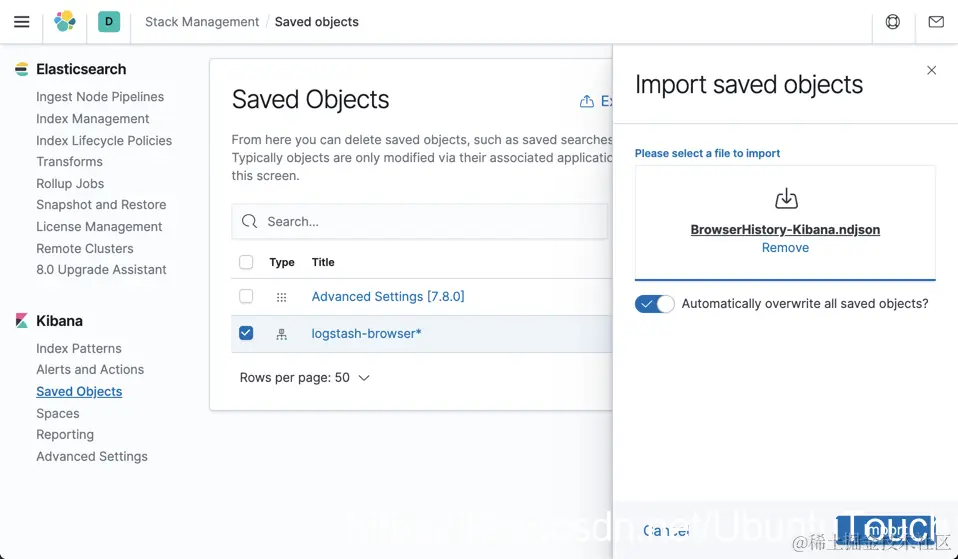Click the import file download icon

click(x=786, y=199)
